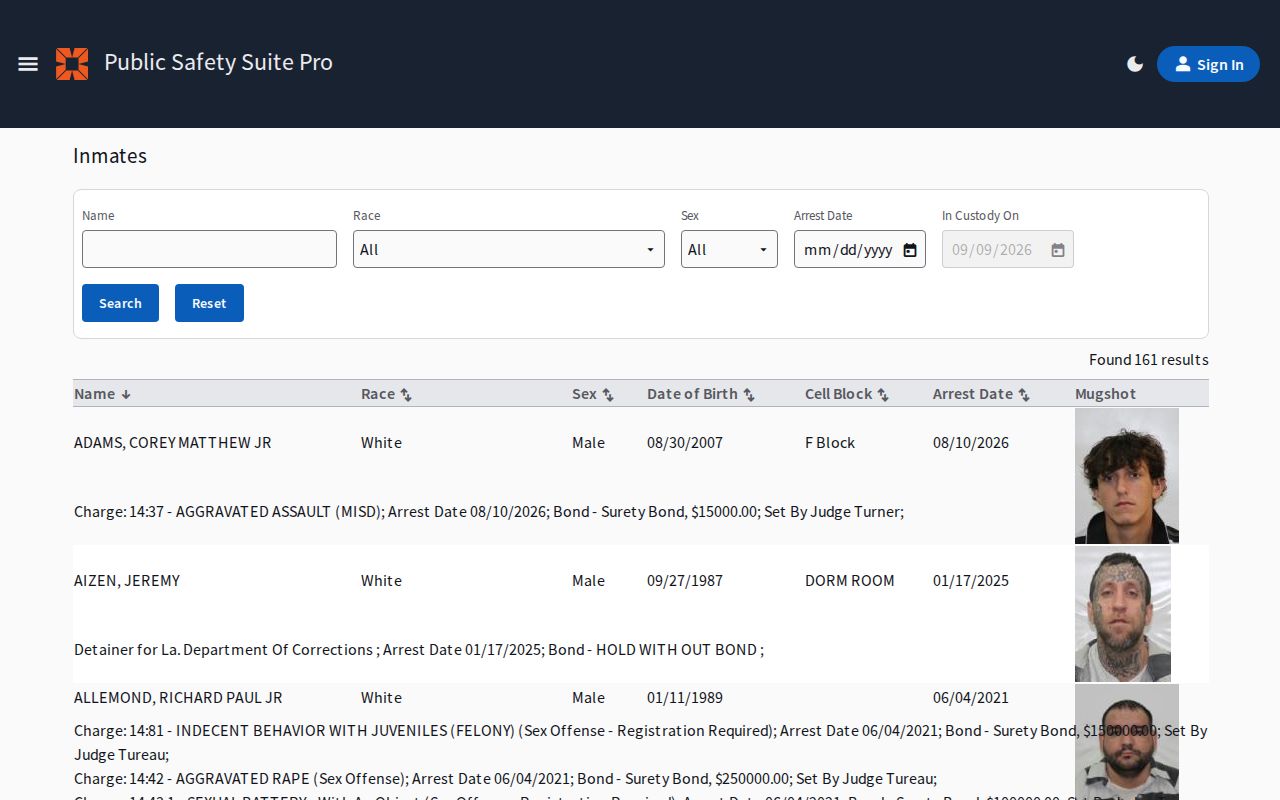
Task: Click the Reset button
Action: [x=209, y=303]
